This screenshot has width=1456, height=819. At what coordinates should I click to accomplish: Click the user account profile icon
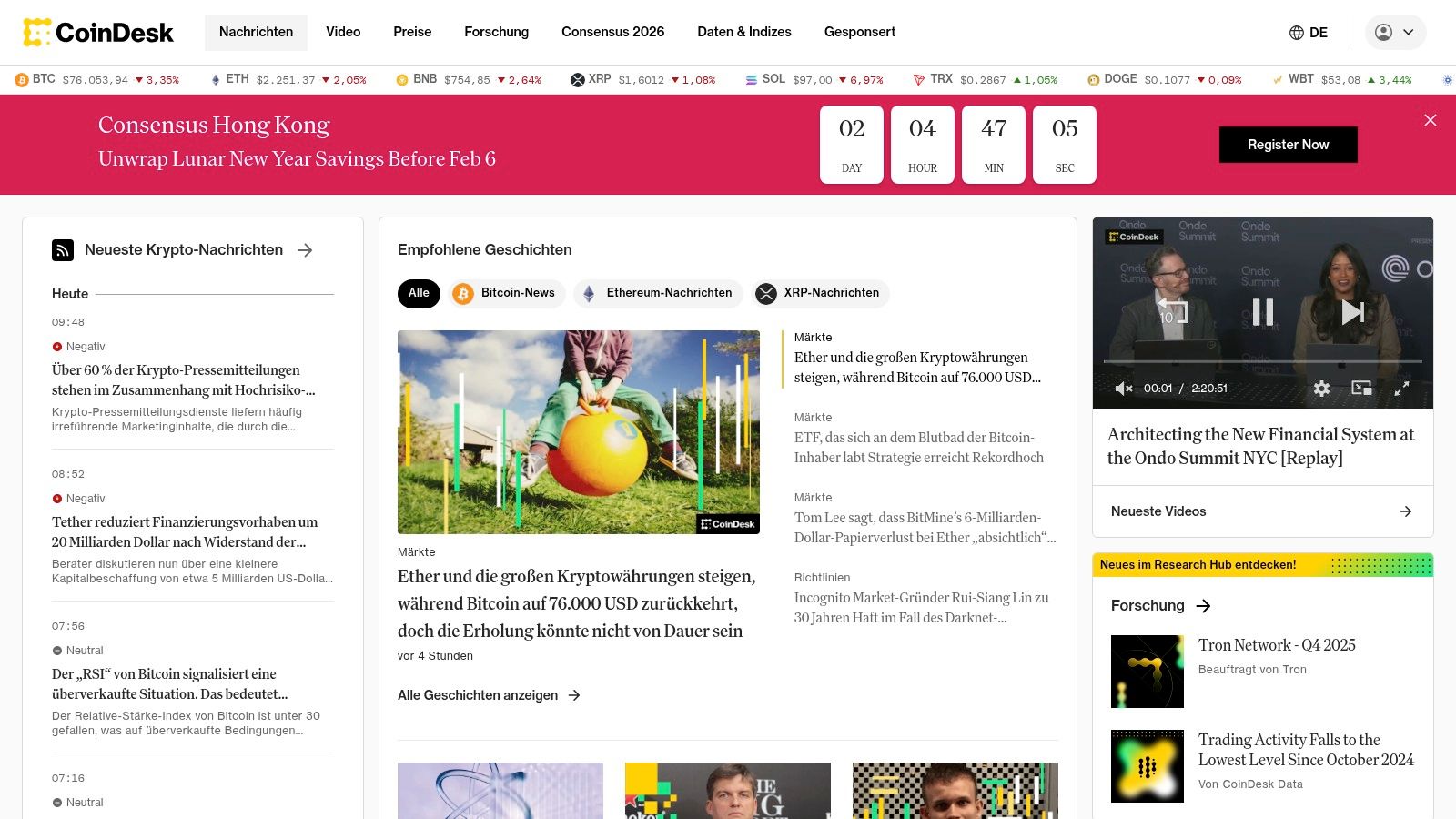point(1382,32)
